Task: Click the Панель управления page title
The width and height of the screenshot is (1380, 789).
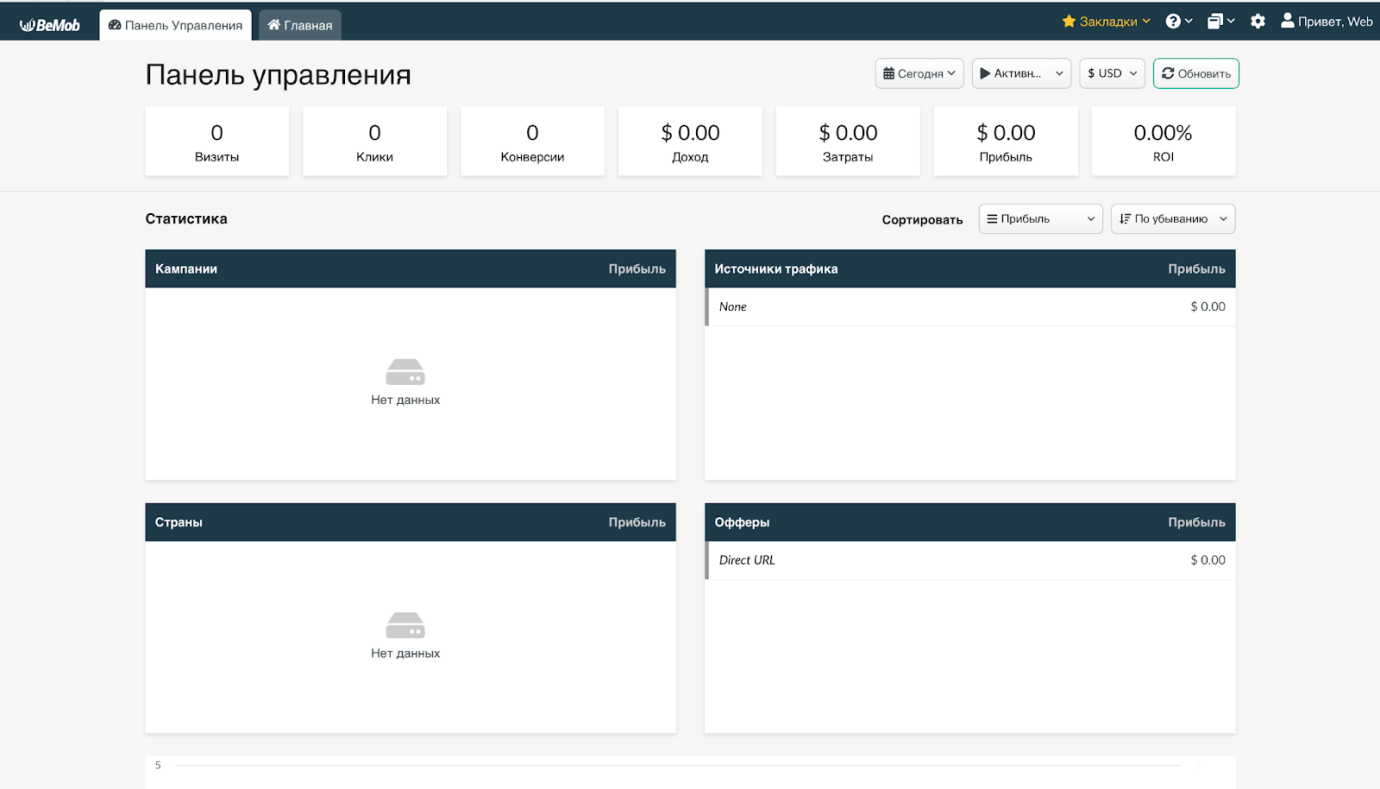Action: [278, 75]
